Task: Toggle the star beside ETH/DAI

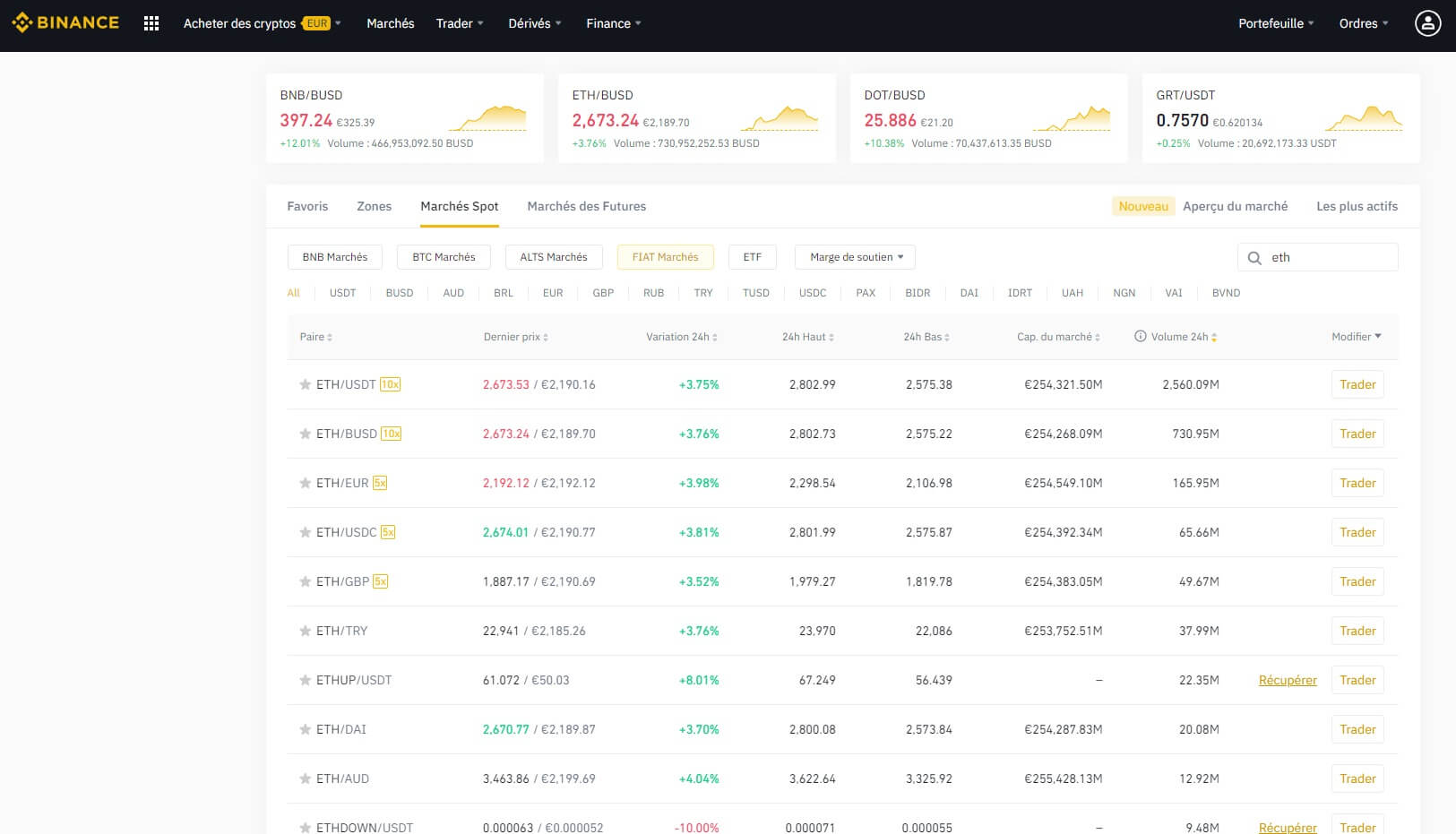Action: (305, 728)
